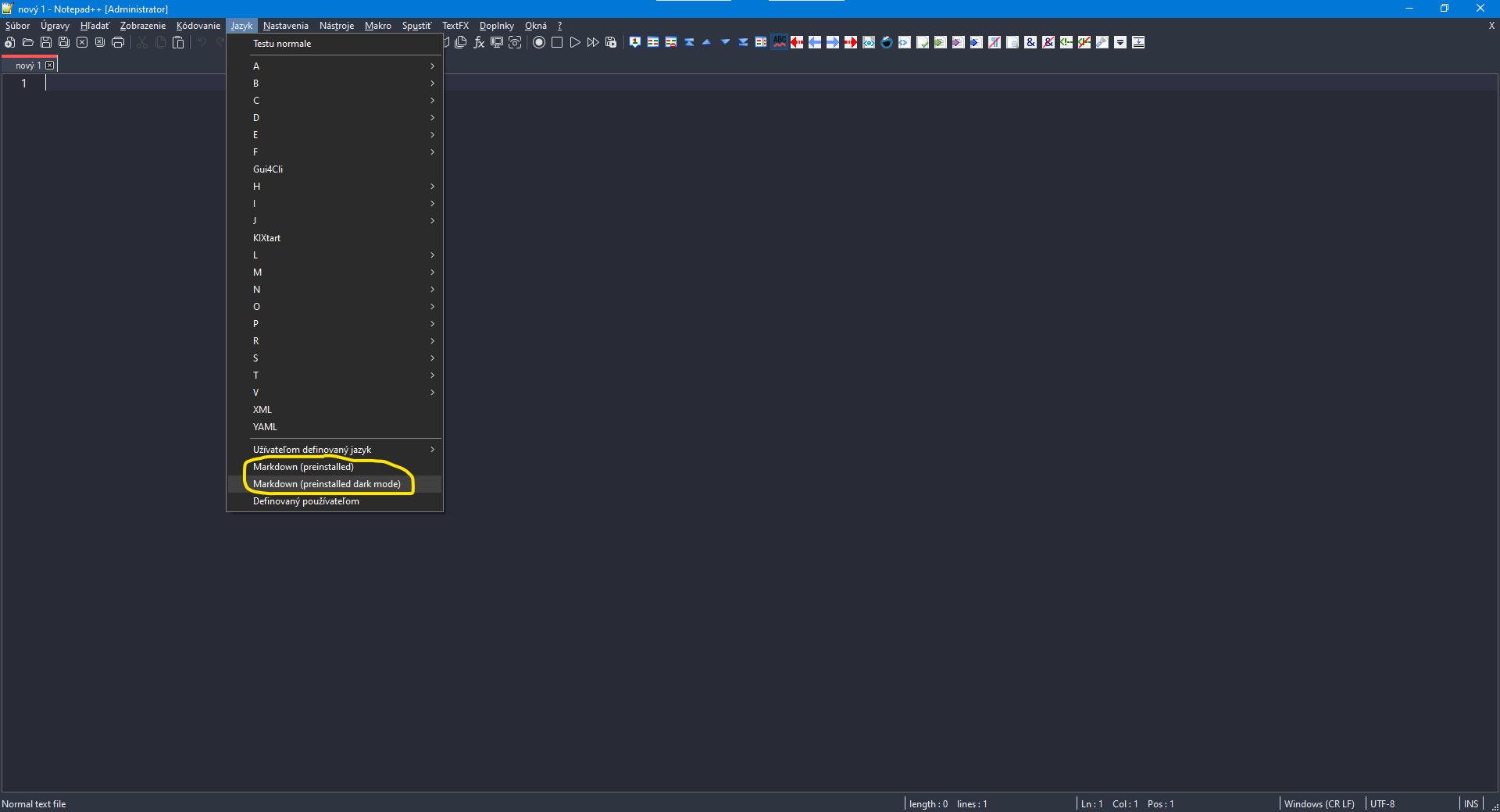The height and width of the screenshot is (812, 1500).
Task: Run the recorded macro using the play icon
Action: (576, 43)
